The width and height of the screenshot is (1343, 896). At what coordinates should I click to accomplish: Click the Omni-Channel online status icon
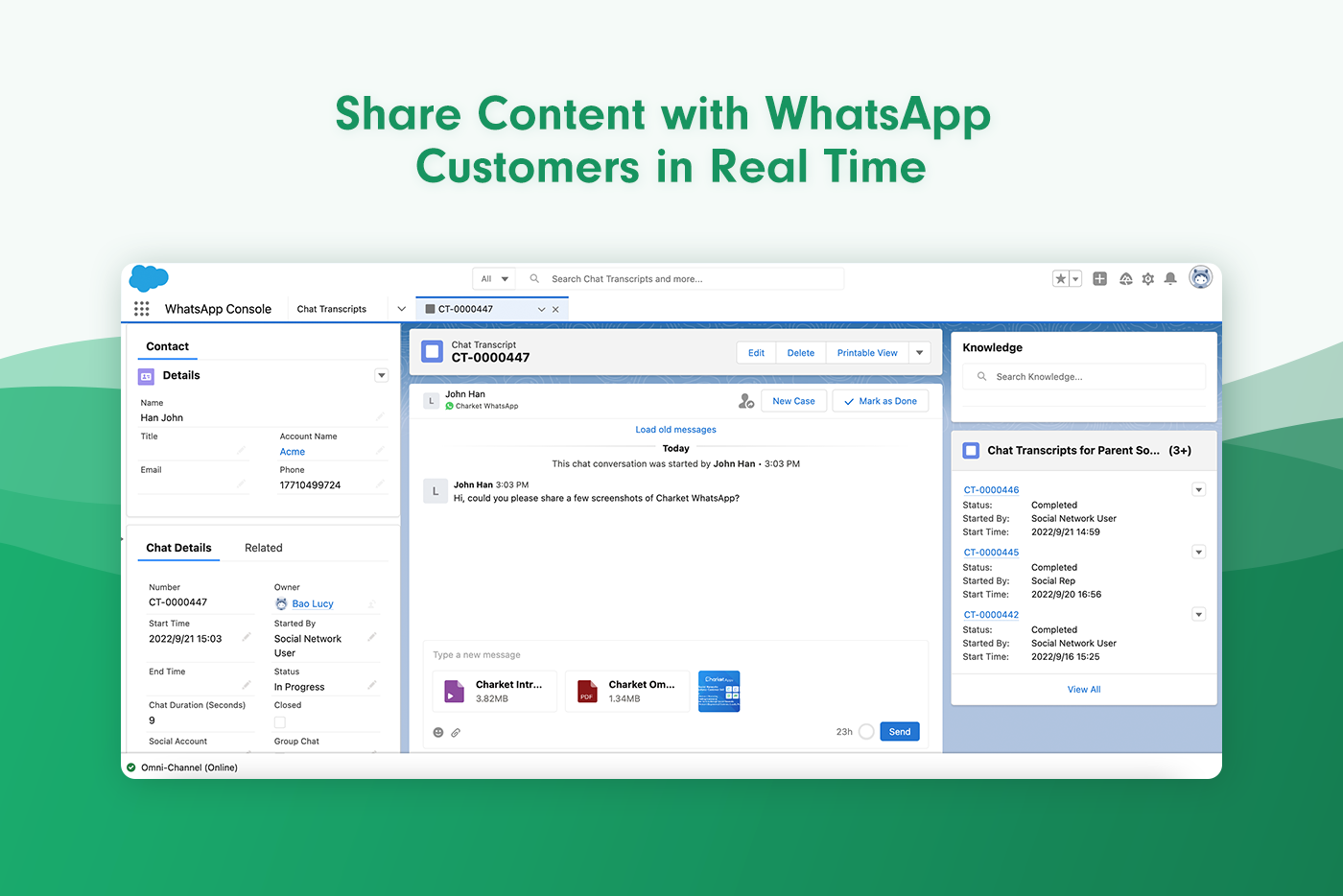click(131, 767)
